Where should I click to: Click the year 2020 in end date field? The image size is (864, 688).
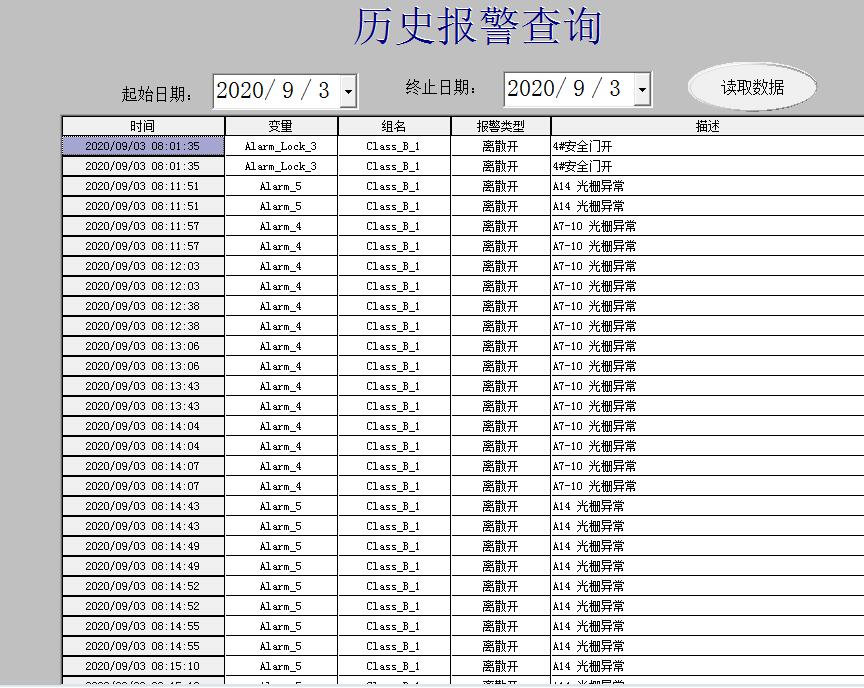pos(530,88)
